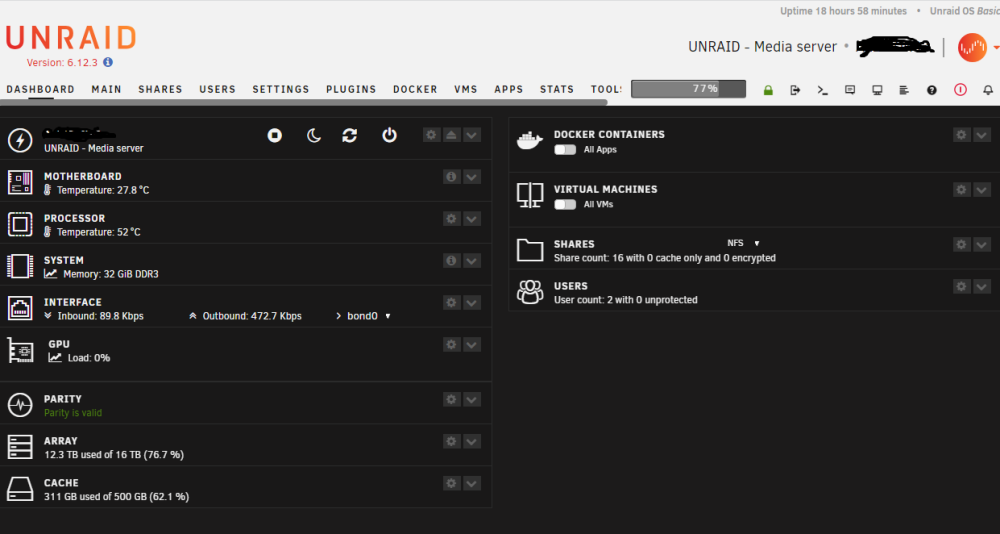Viewport: 1000px width, 534px height.
Task: Expand the GPU tile chevron
Action: (472, 345)
